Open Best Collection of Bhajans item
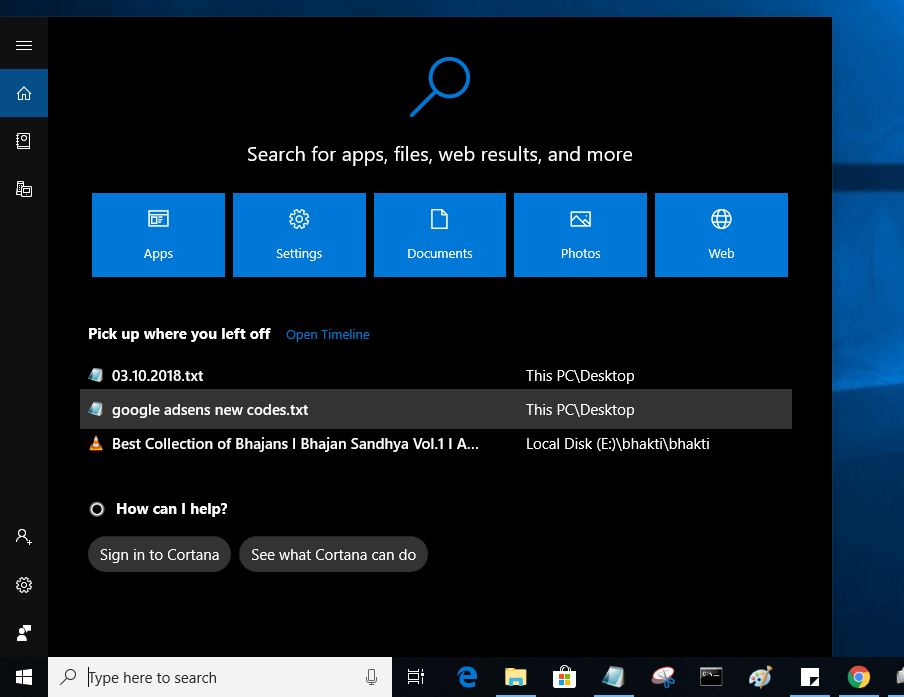Viewport: 904px width, 697px height. click(x=436, y=443)
